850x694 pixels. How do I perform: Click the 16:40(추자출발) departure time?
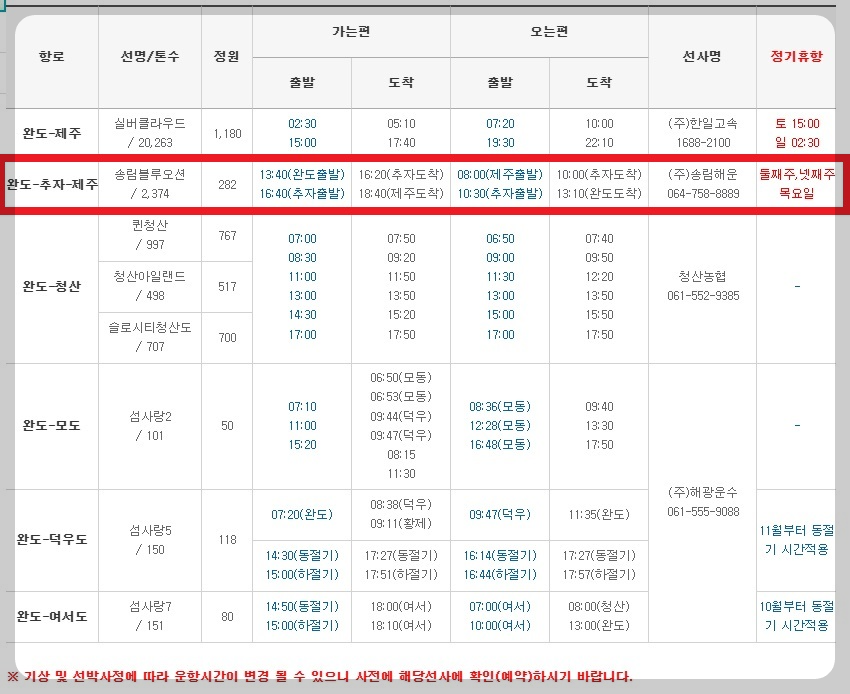pos(302,194)
